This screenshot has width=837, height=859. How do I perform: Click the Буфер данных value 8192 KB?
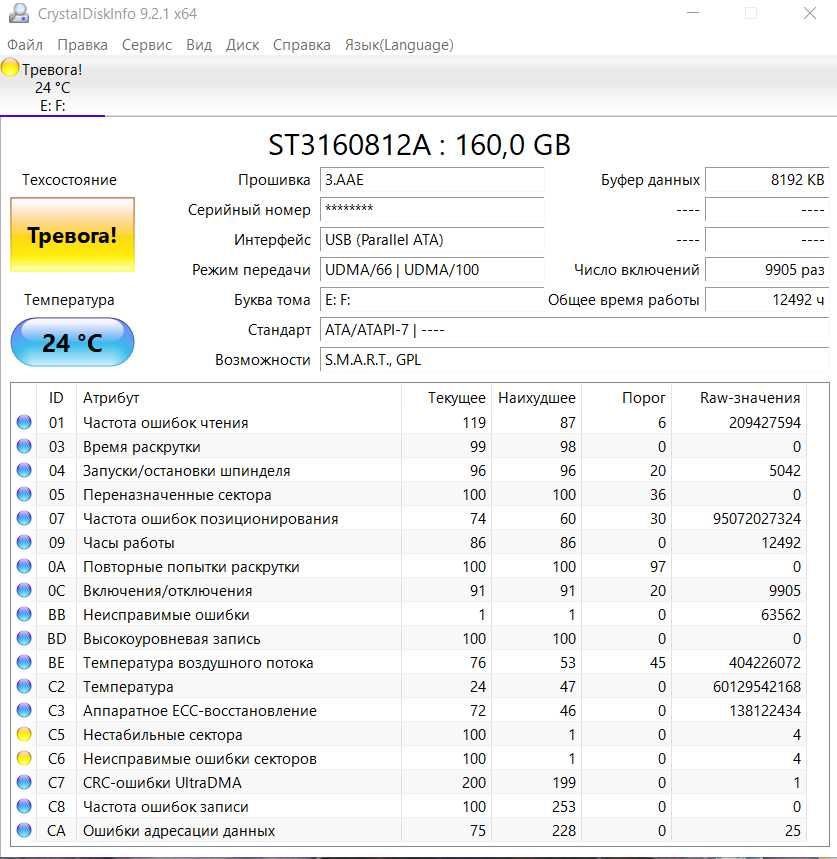pyautogui.click(x=767, y=180)
